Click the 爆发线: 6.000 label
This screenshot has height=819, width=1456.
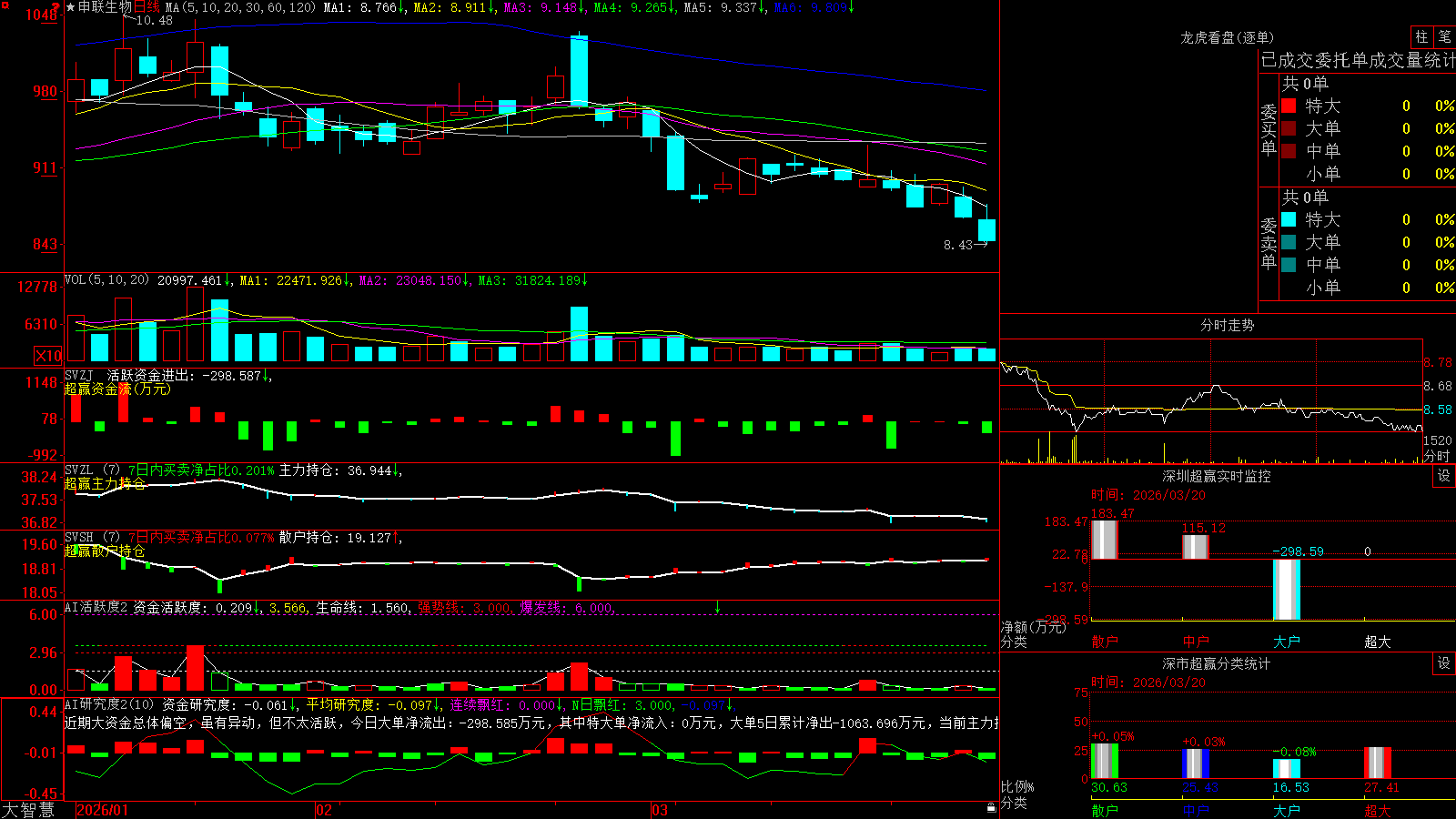pyautogui.click(x=566, y=608)
